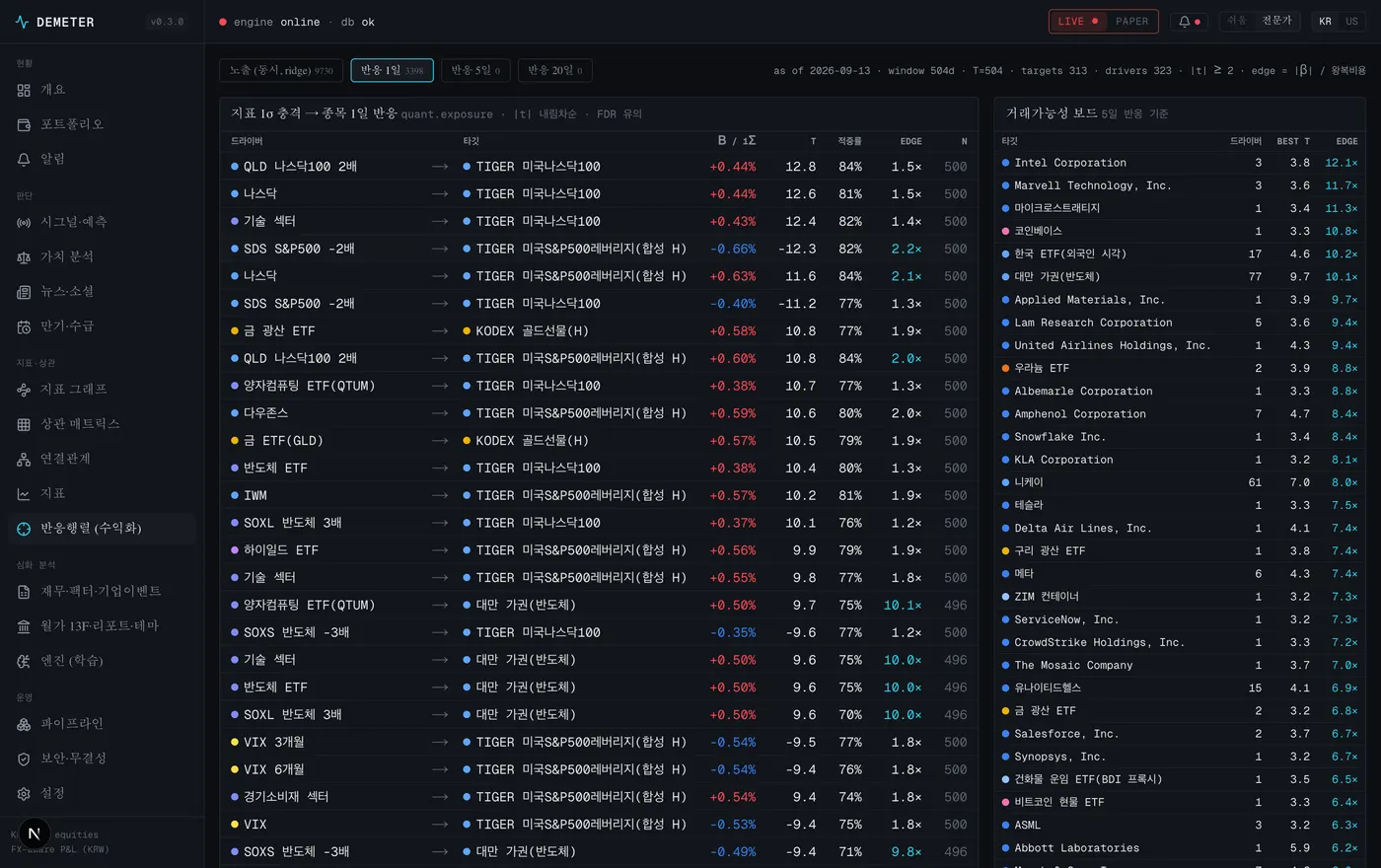Select 쉬운 simple view mode

point(1237,21)
